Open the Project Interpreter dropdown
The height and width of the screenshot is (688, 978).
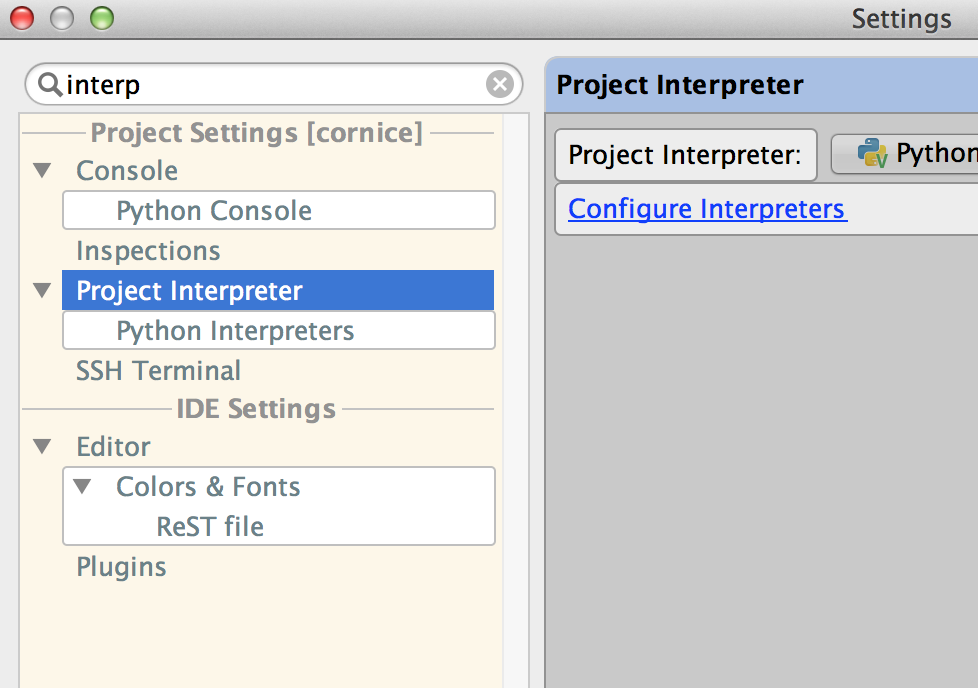coord(905,154)
